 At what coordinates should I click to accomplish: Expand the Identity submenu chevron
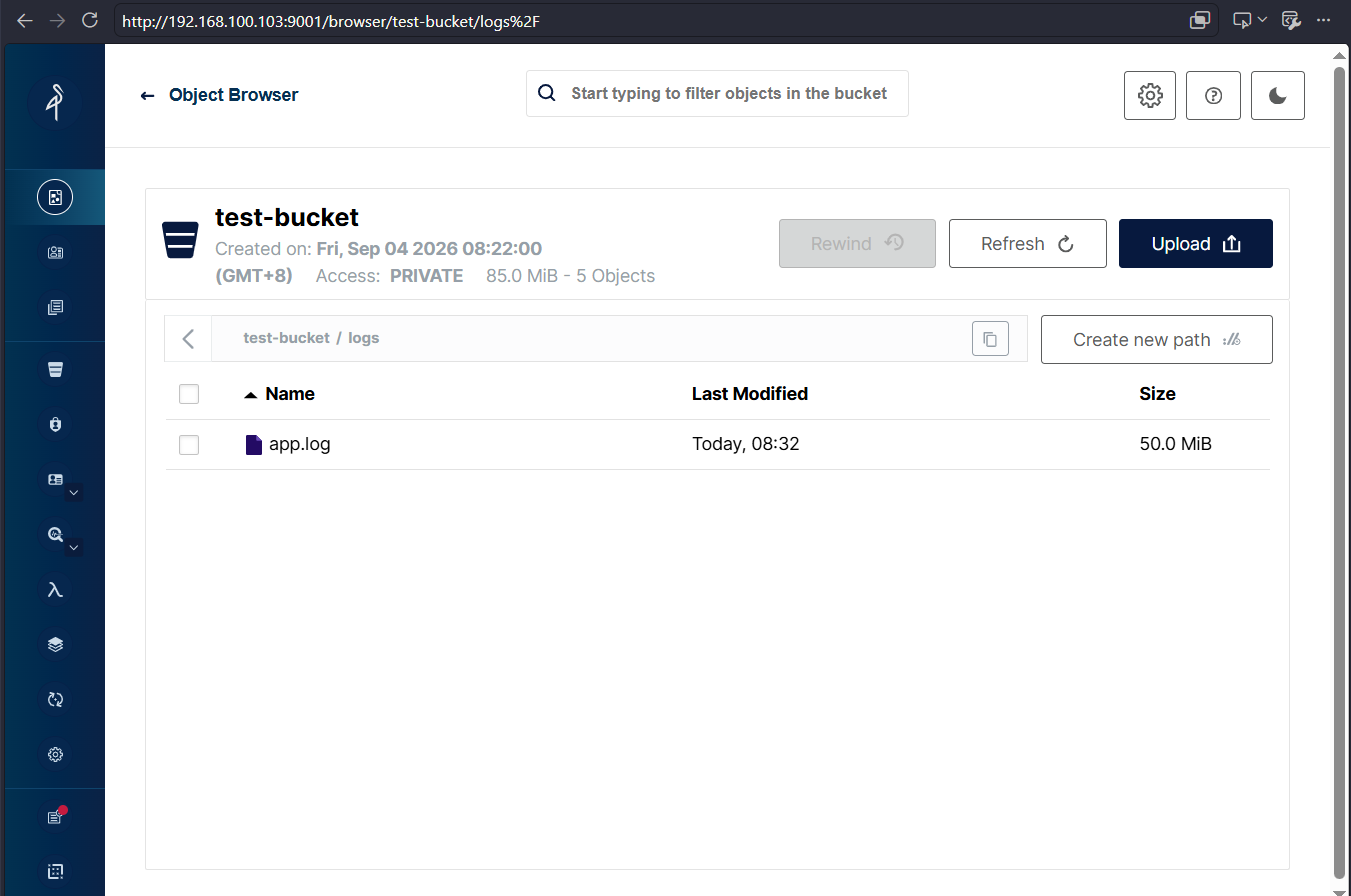point(74,492)
